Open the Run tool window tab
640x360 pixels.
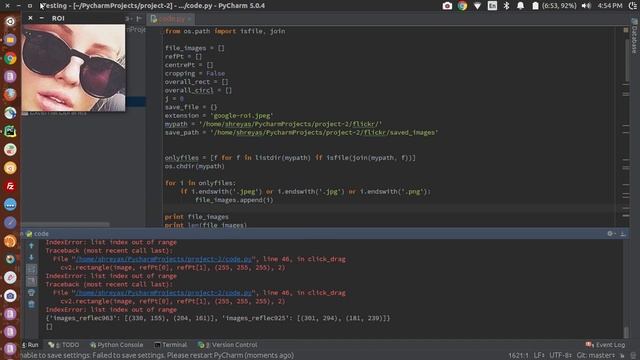click(x=30, y=345)
